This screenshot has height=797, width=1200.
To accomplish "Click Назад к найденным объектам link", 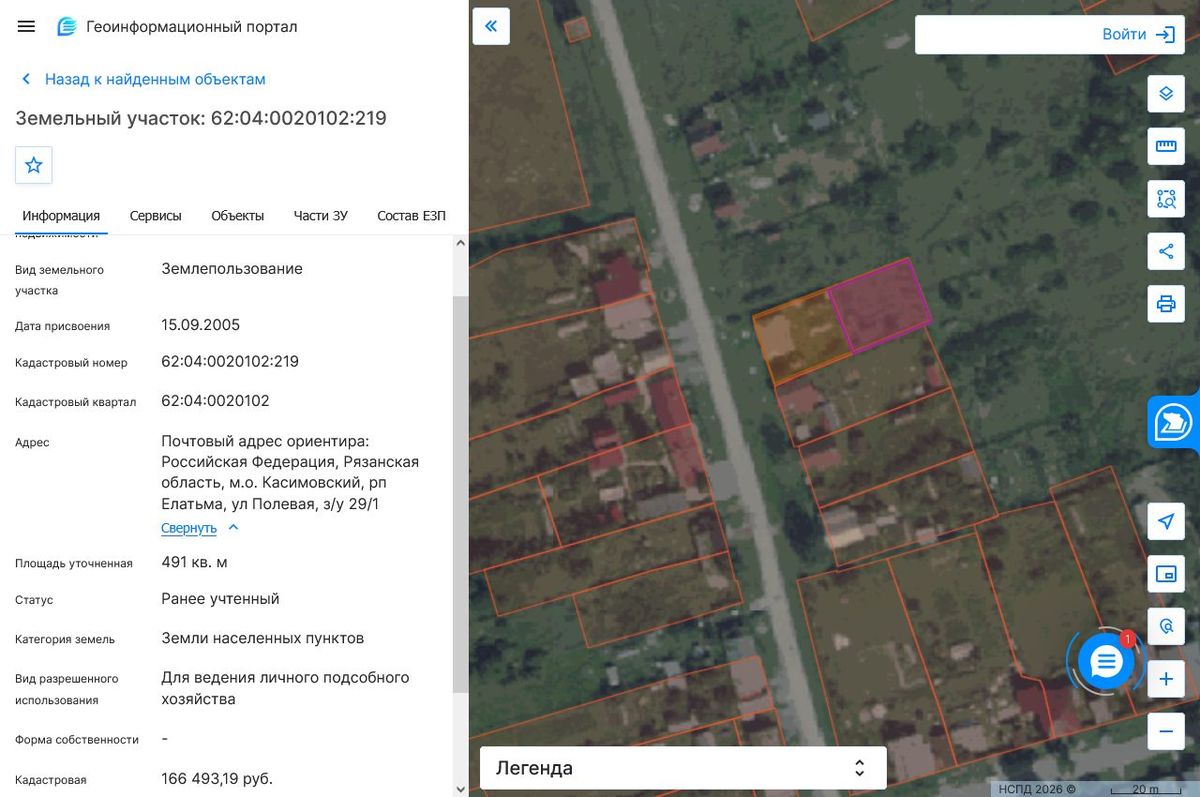I will click(155, 79).
